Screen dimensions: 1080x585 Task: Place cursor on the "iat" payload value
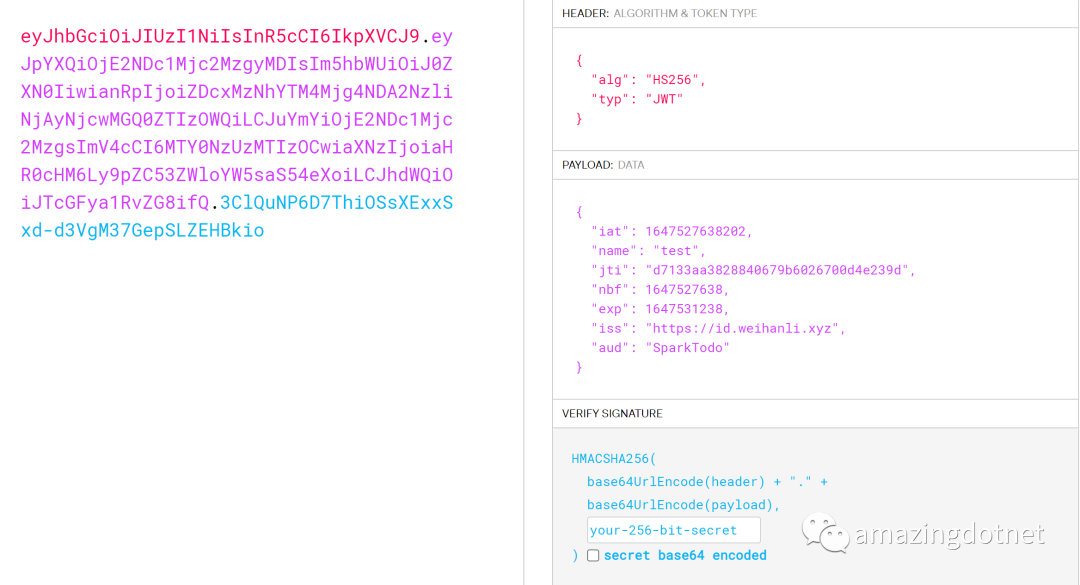(x=698, y=232)
